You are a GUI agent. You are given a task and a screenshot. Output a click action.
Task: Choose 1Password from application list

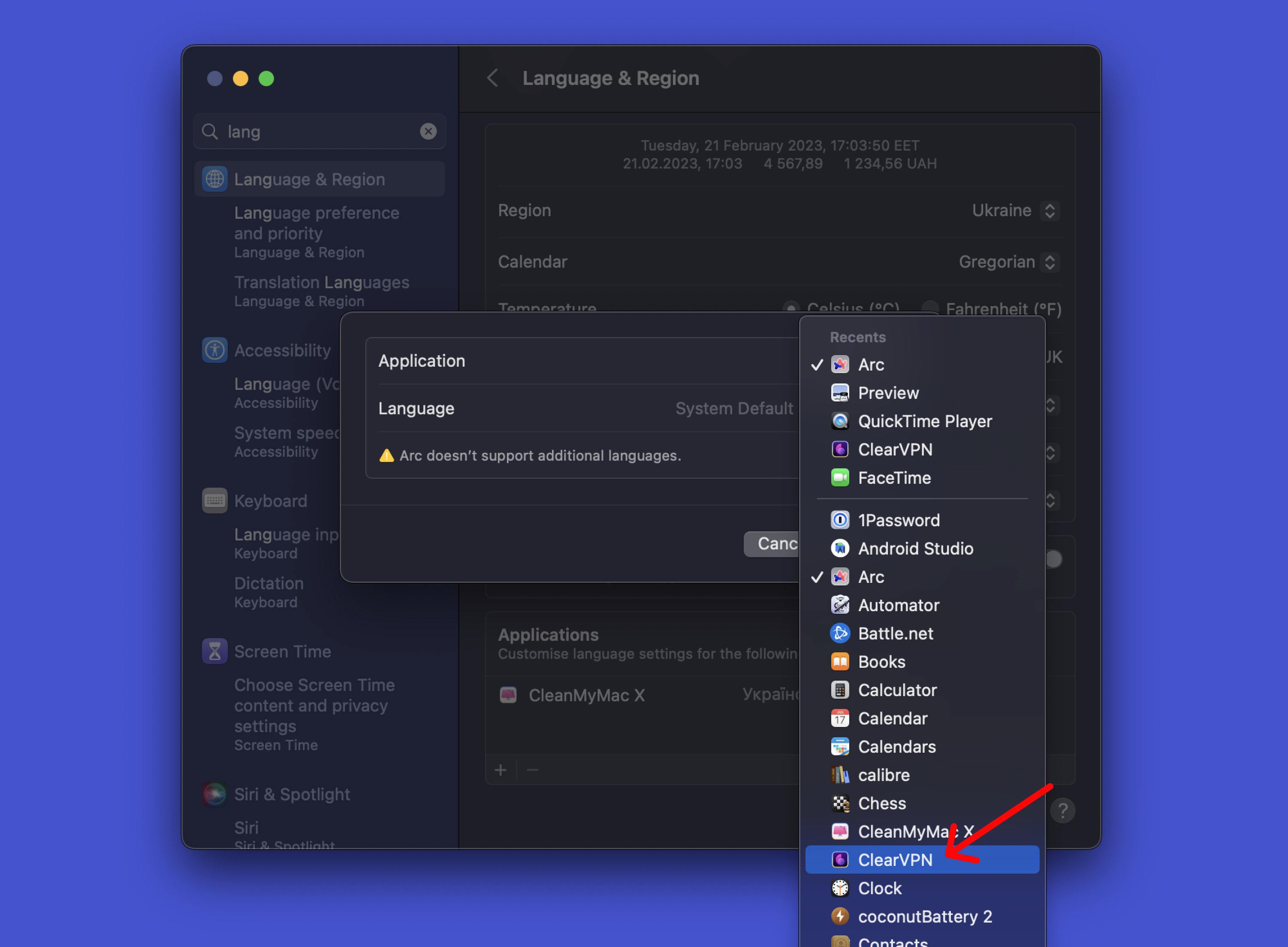(922, 520)
